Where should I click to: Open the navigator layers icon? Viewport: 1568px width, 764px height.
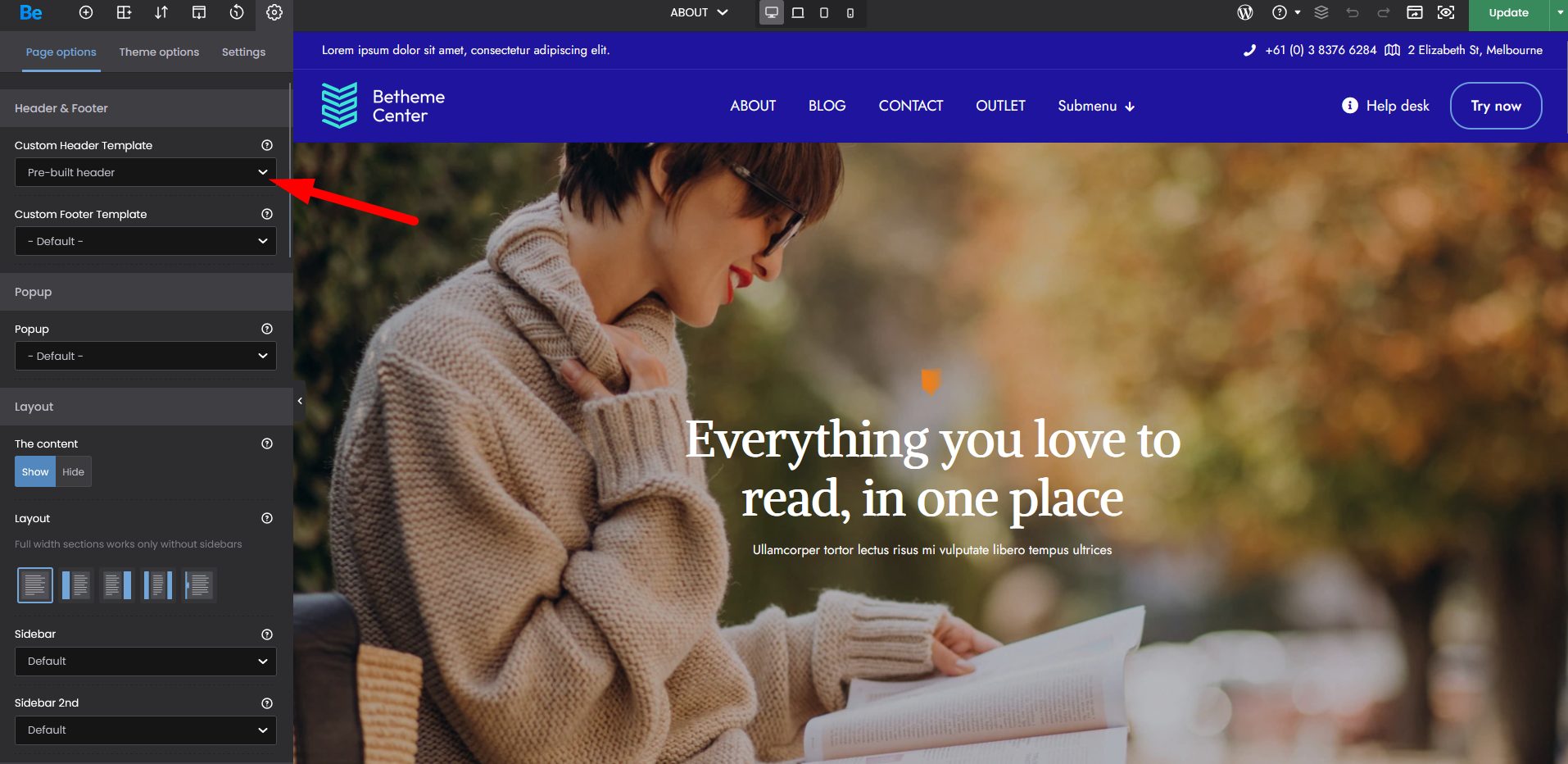[x=1321, y=12]
